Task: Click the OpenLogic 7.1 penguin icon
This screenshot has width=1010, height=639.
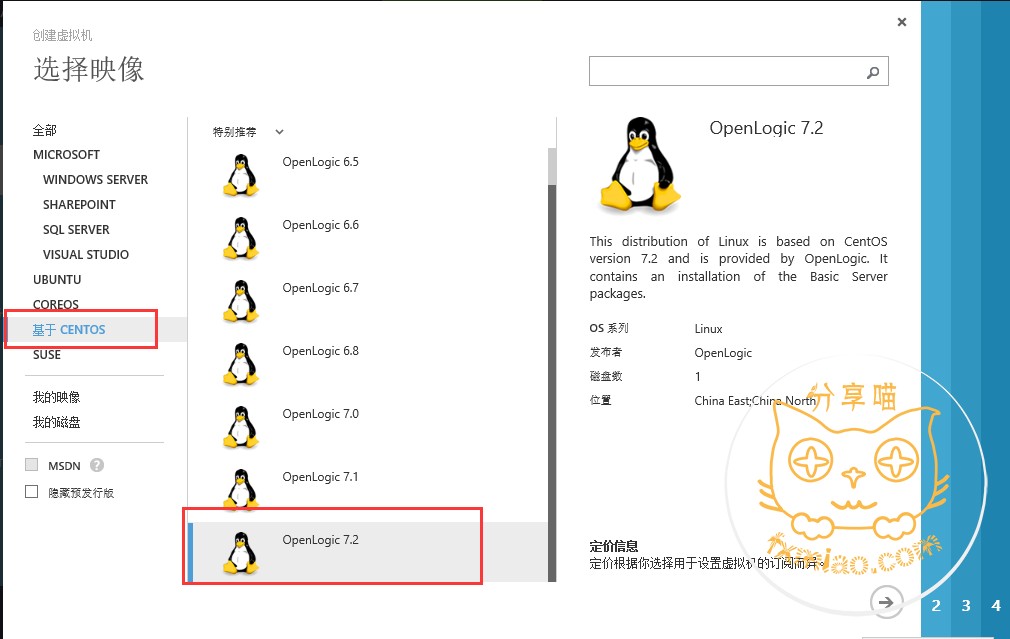Action: pos(241,489)
